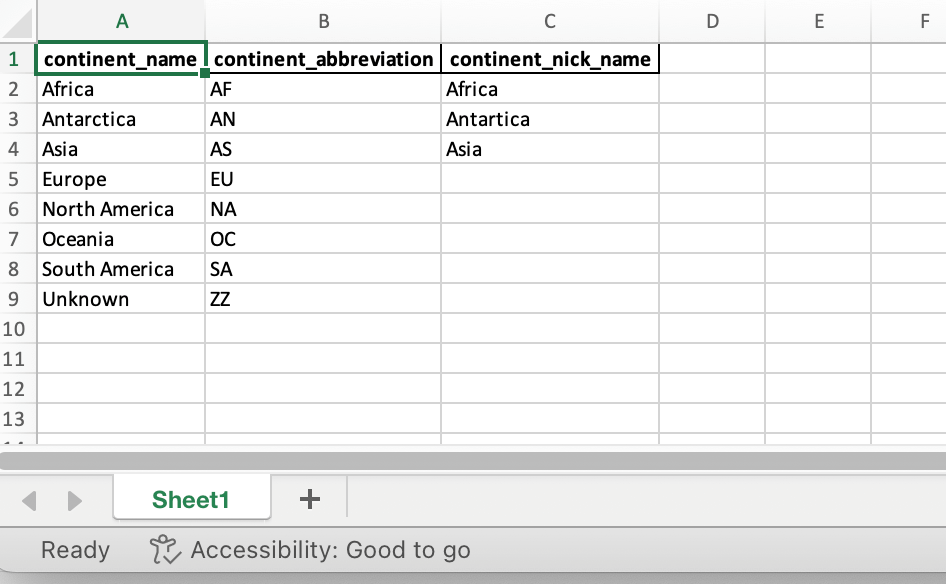This screenshot has width=946, height=584.
Task: Select the cell containing Antartica
Action: coord(550,119)
